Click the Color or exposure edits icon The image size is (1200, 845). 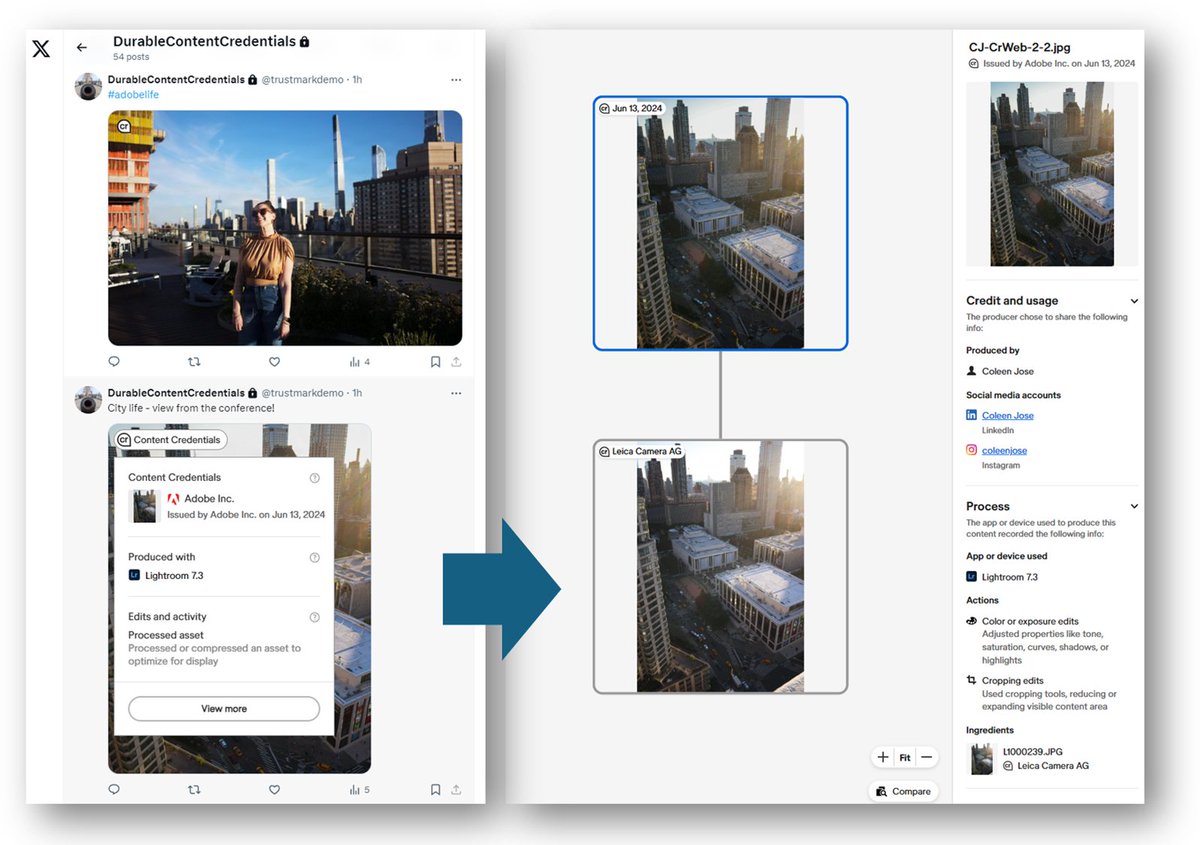pos(971,621)
